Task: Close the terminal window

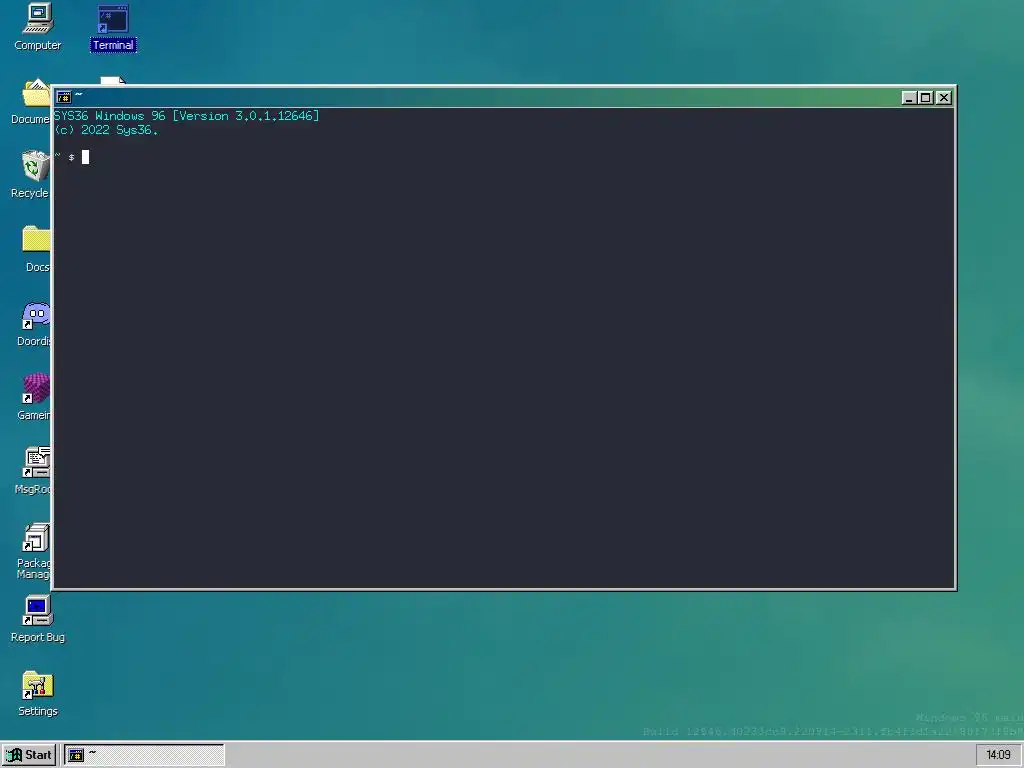Action: click(943, 97)
